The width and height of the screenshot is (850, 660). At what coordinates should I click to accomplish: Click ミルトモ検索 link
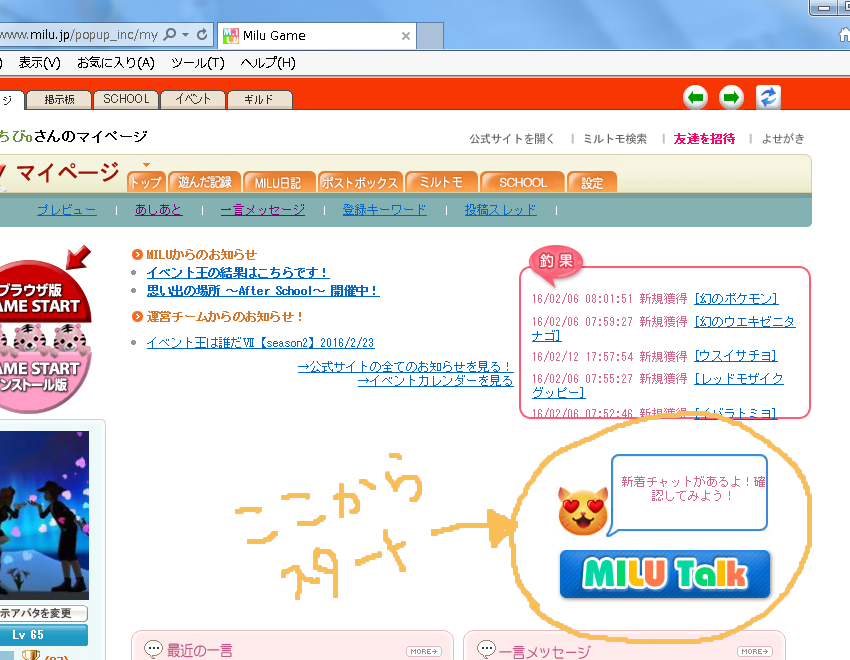pos(615,139)
